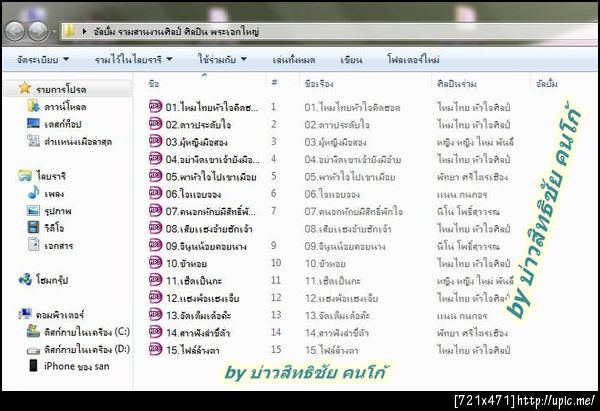Select file 08.เพียงแฮงอ้ายฮักเจ้า
Viewport: 600px width, 411px height.
click(209, 229)
